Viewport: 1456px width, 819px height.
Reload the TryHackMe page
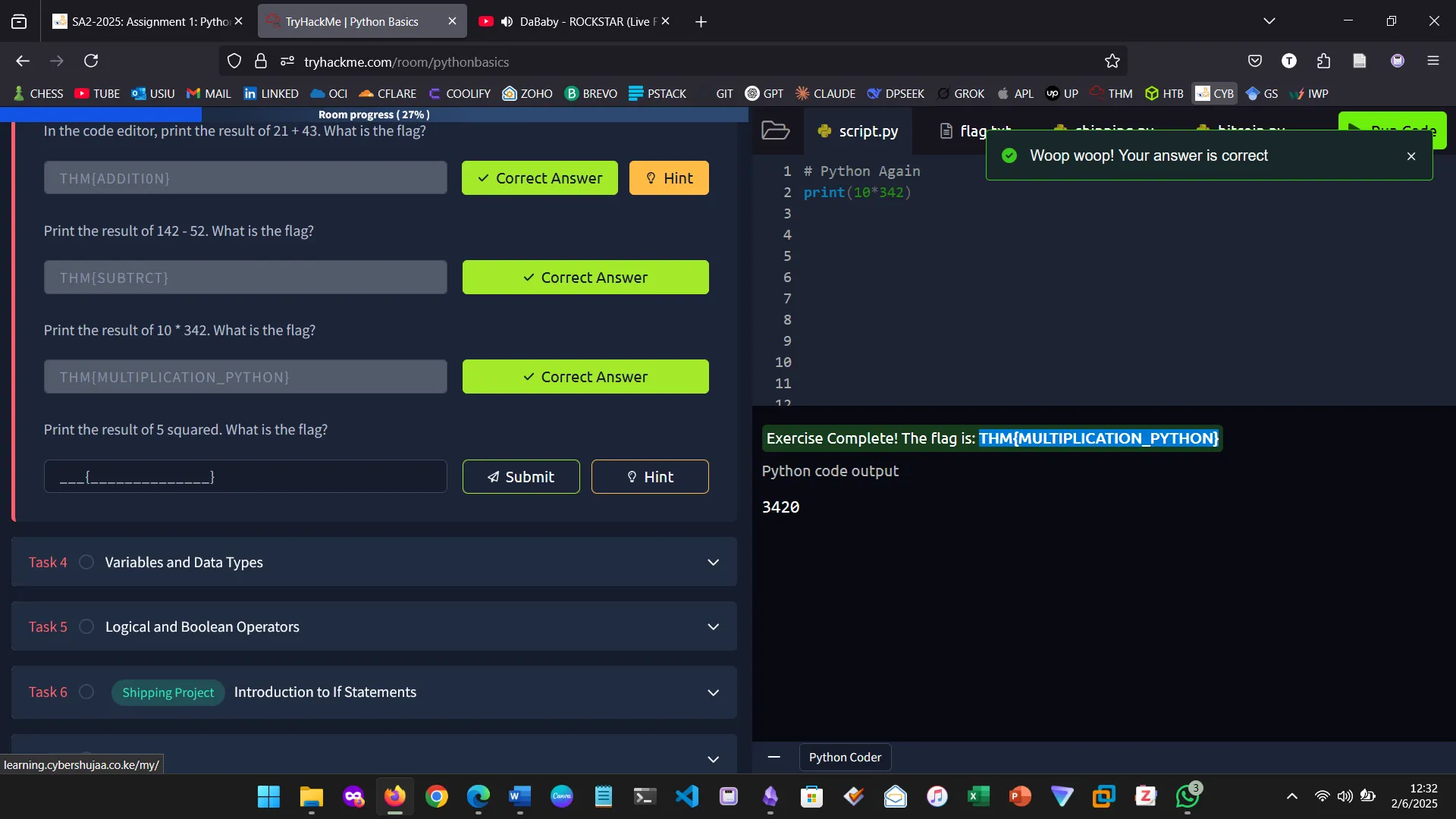coord(91,61)
